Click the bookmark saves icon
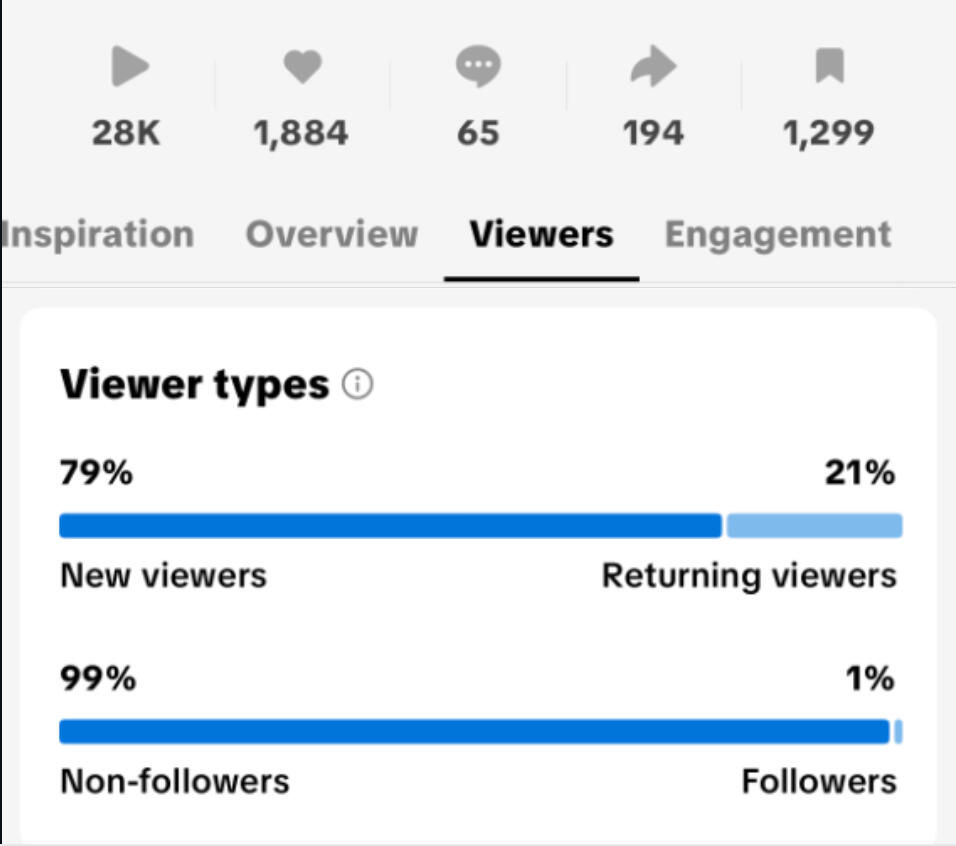Screen dimensions: 956x846 click(829, 68)
